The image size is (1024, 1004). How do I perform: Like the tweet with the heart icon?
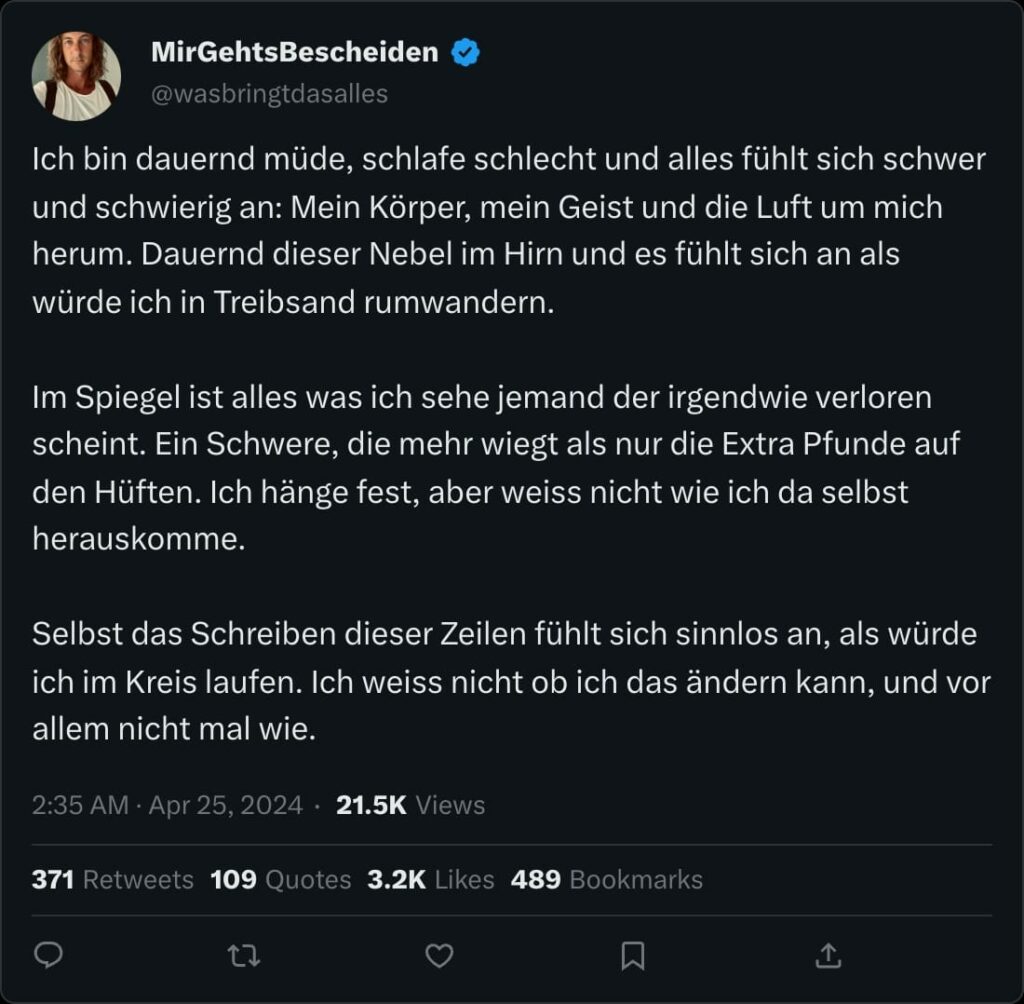point(439,956)
